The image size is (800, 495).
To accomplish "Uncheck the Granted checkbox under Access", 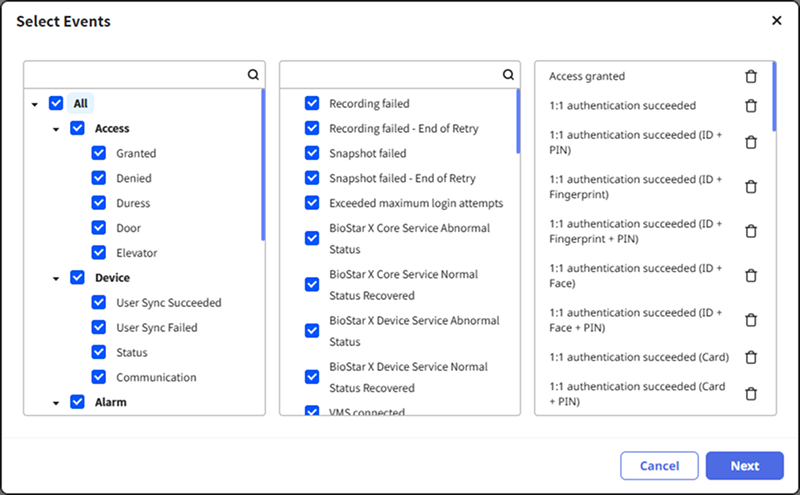I will click(x=99, y=153).
